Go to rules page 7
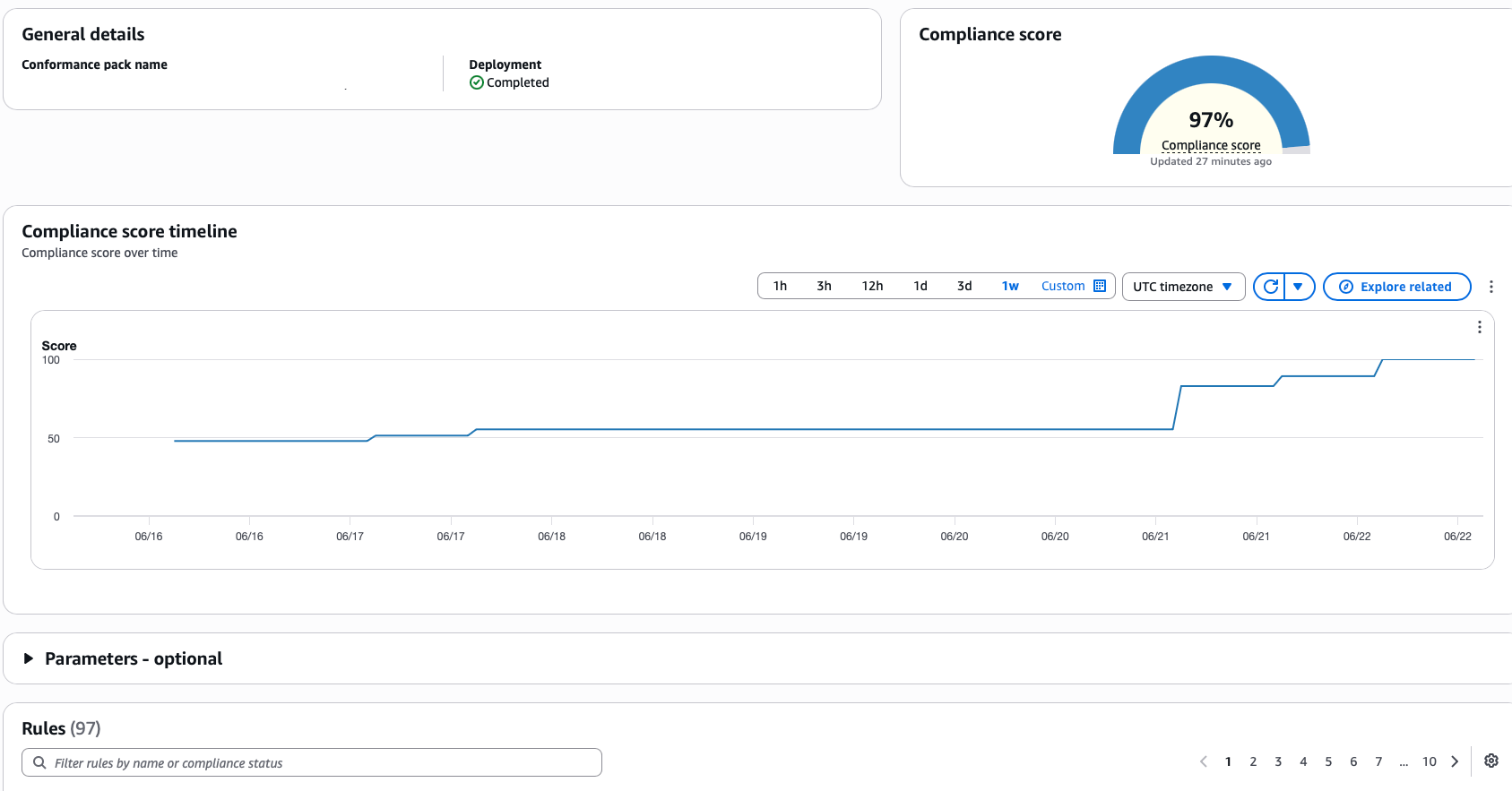The height and width of the screenshot is (791, 1512). click(1378, 761)
